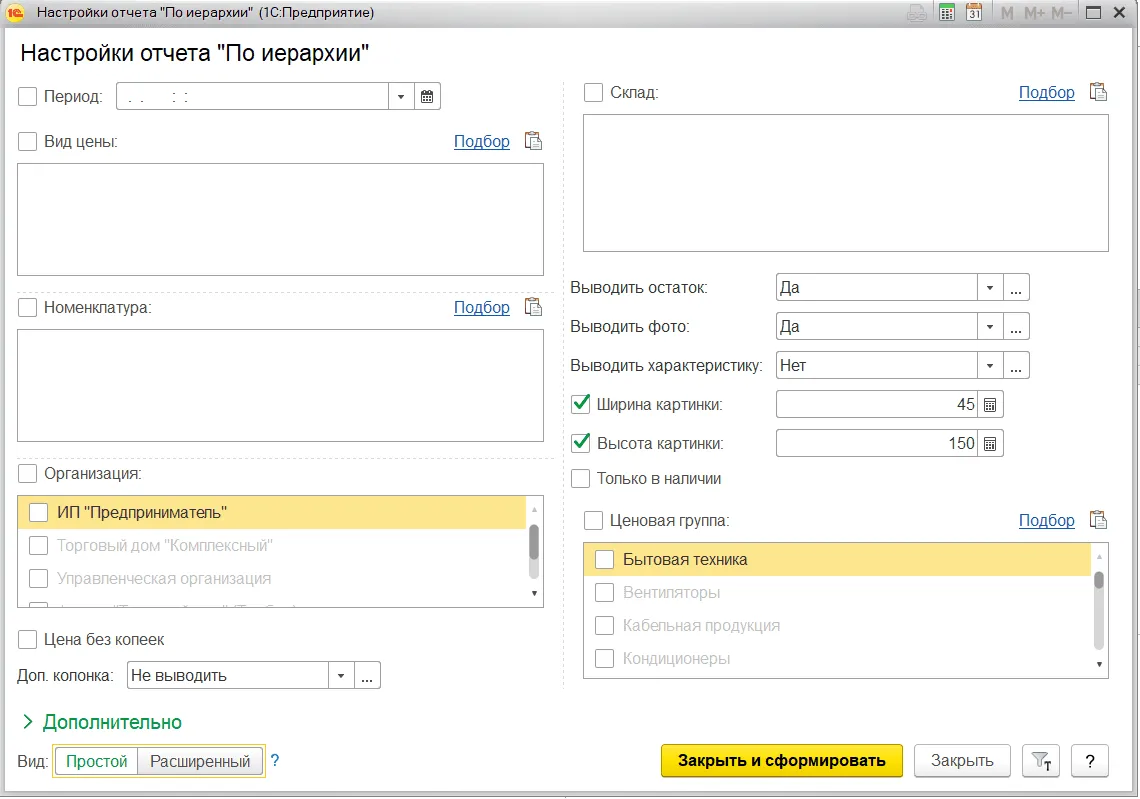The width and height of the screenshot is (1140, 799).
Task: Check ИП "Предприниматель" in organization list
Action: pos(39,513)
